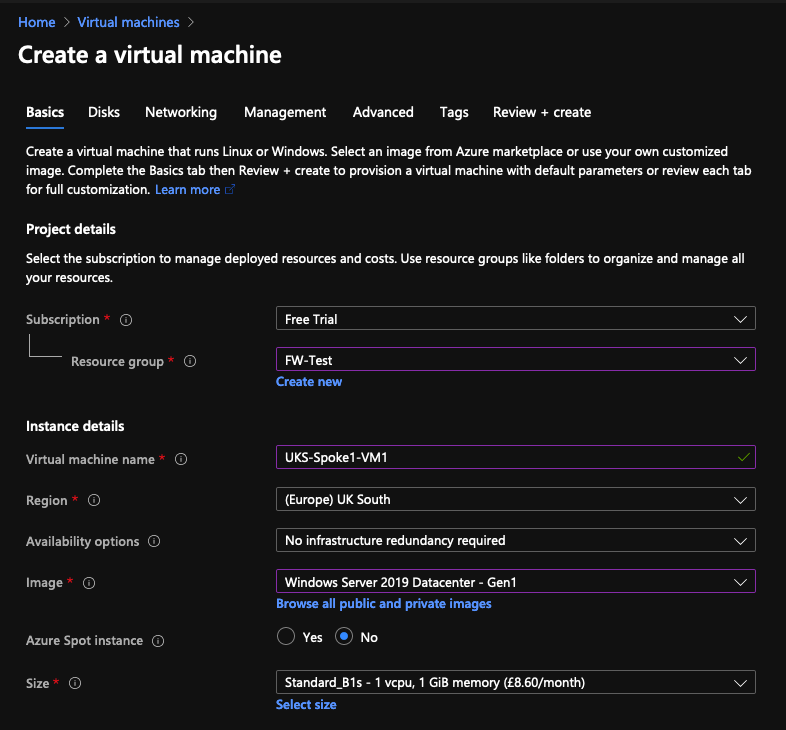Go to Virtual machines in the breadcrumb
The height and width of the screenshot is (730, 786).
(x=128, y=22)
